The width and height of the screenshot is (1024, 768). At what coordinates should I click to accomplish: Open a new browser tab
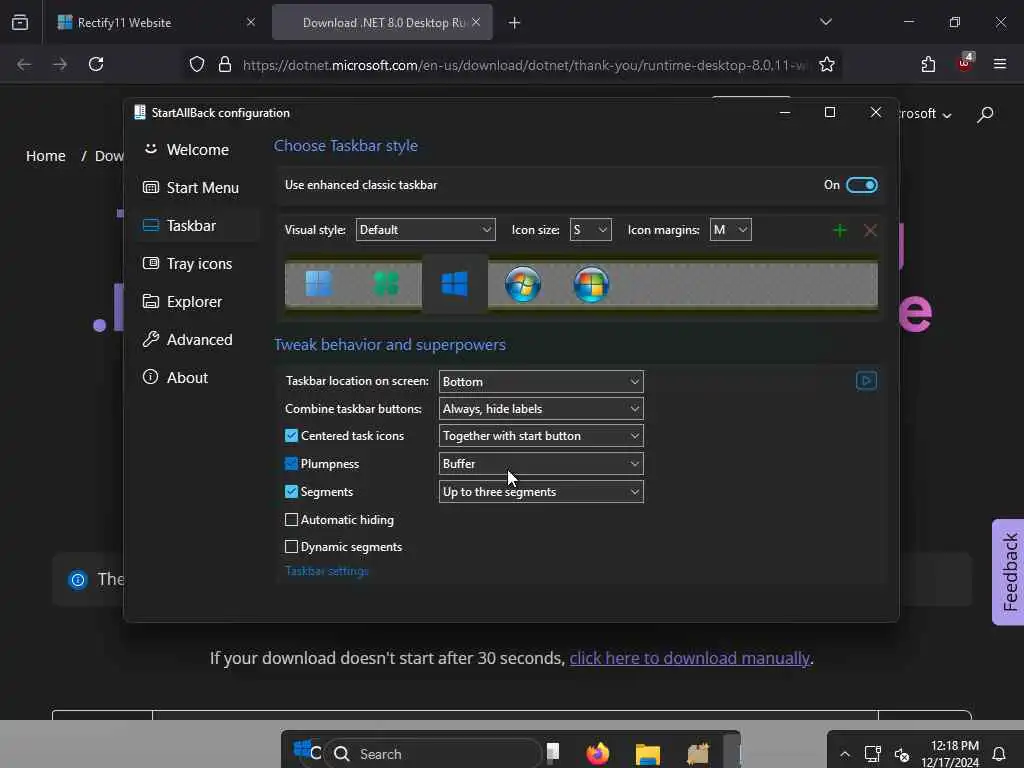[x=515, y=23]
